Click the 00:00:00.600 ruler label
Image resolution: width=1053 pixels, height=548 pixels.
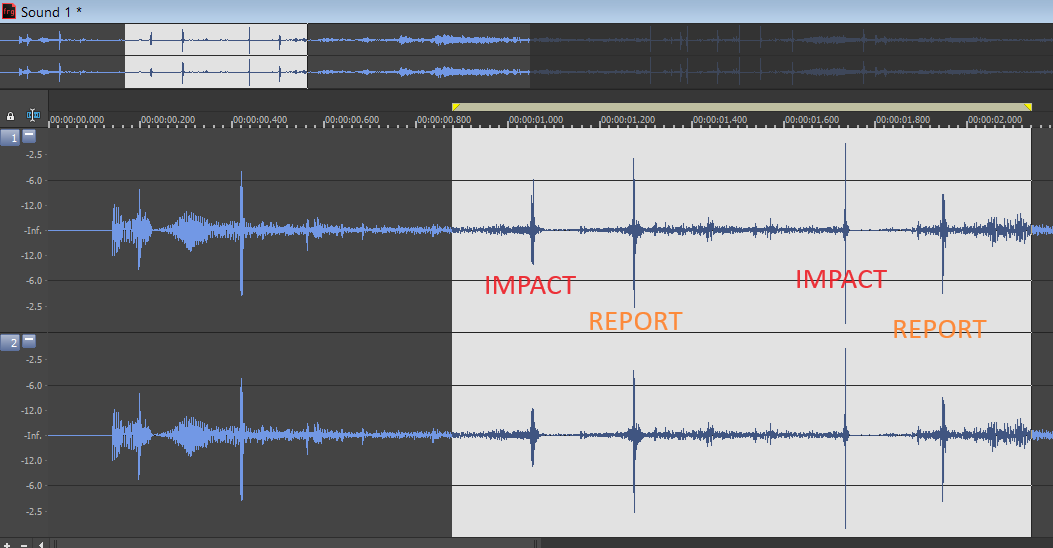353,120
